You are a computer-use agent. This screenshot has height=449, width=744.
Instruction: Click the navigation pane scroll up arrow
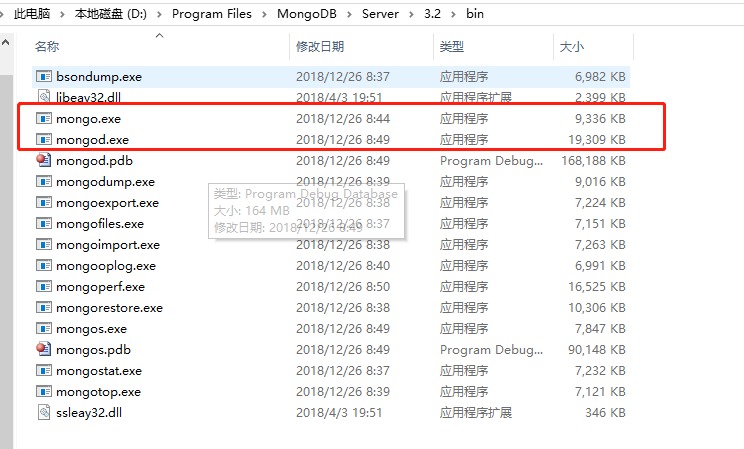click(6, 43)
